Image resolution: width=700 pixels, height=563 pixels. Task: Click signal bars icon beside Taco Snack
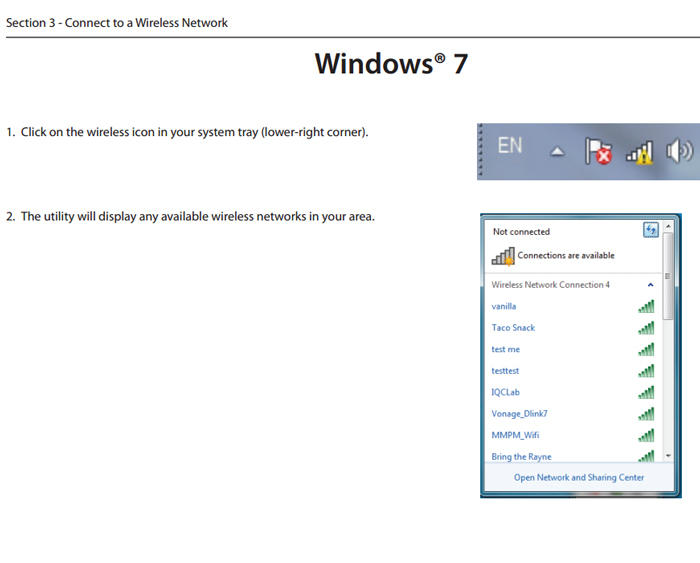point(646,328)
